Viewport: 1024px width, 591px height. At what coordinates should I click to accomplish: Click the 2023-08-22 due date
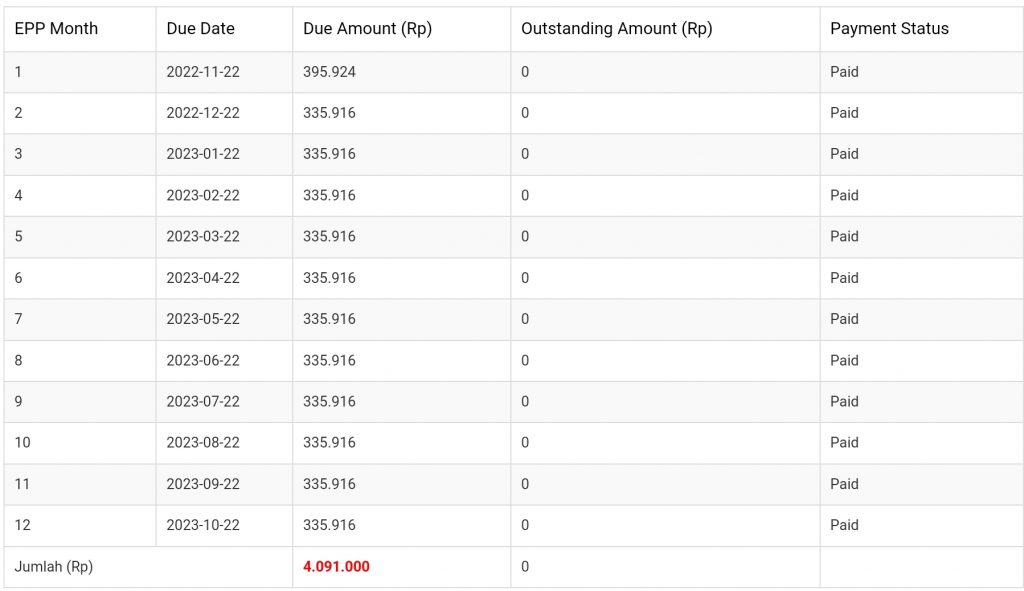click(203, 443)
